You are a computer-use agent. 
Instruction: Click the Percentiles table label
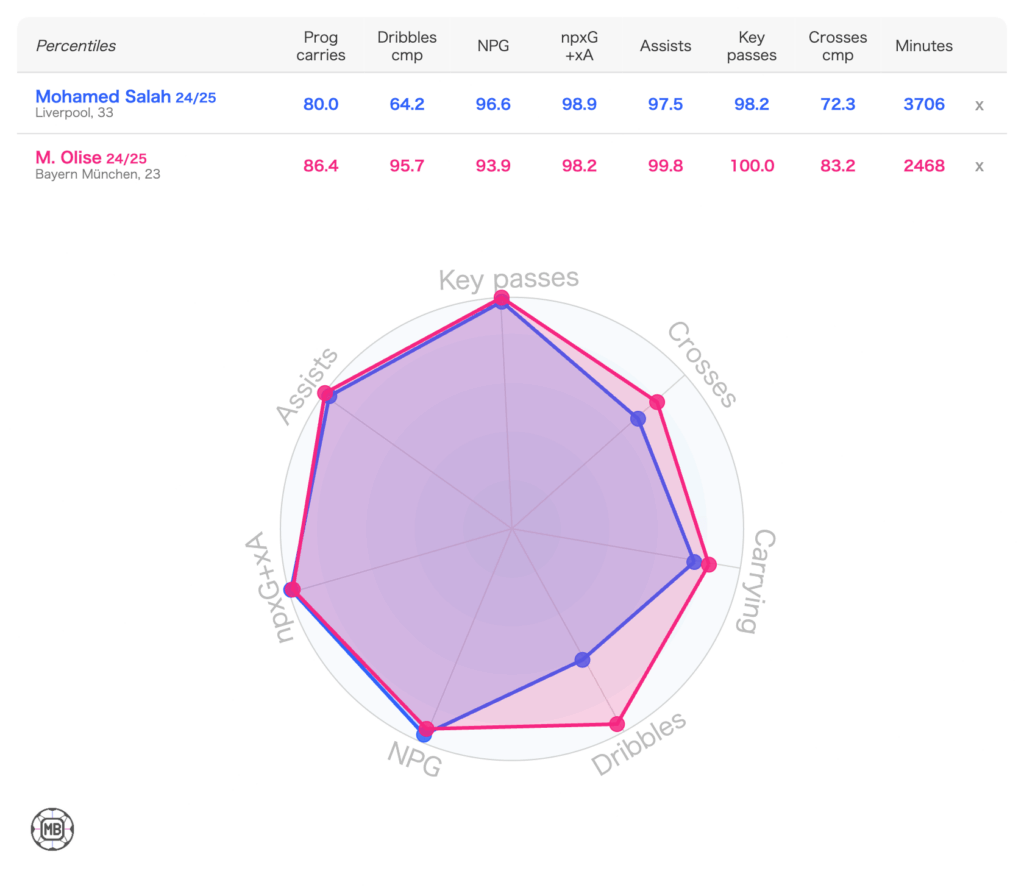tap(76, 46)
